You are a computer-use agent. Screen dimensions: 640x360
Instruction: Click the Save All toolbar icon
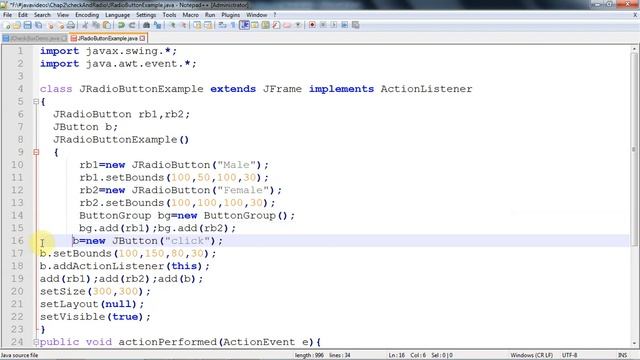[38, 25]
